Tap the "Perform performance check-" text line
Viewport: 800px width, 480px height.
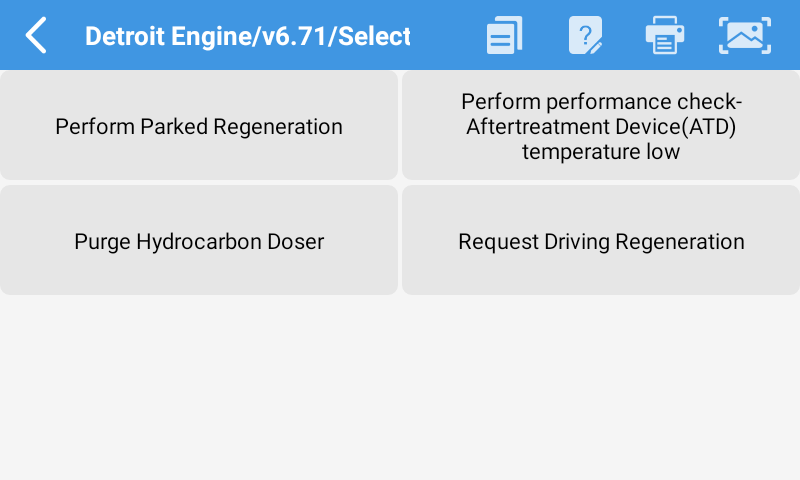(601, 102)
